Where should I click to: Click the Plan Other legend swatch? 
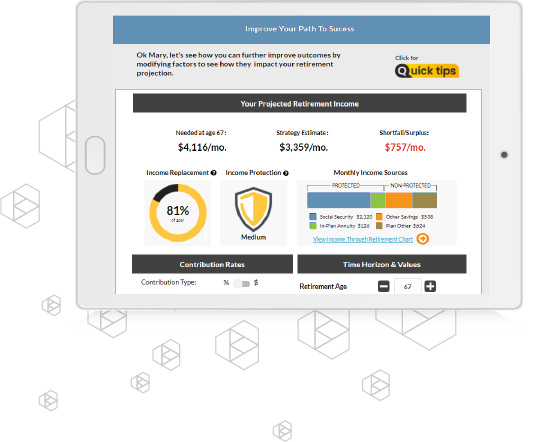pos(379,226)
